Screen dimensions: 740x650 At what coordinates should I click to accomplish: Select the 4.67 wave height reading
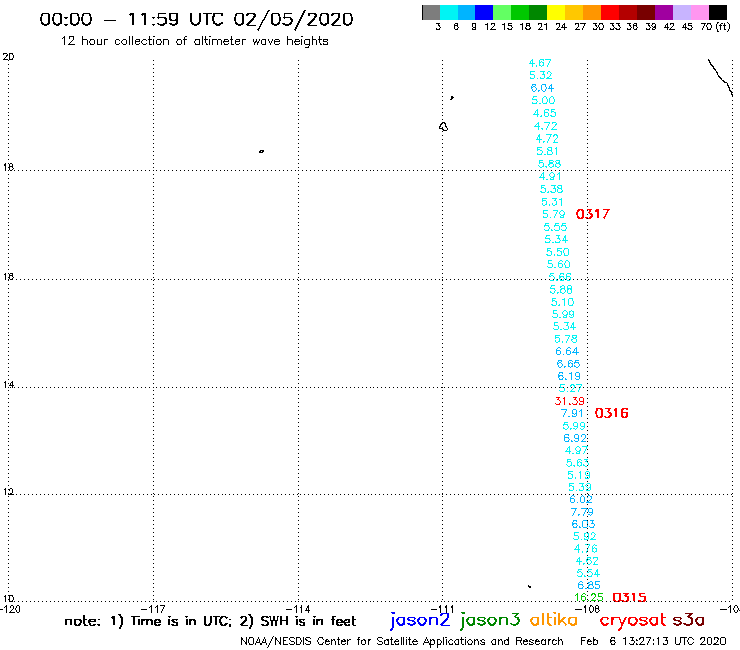(540, 63)
